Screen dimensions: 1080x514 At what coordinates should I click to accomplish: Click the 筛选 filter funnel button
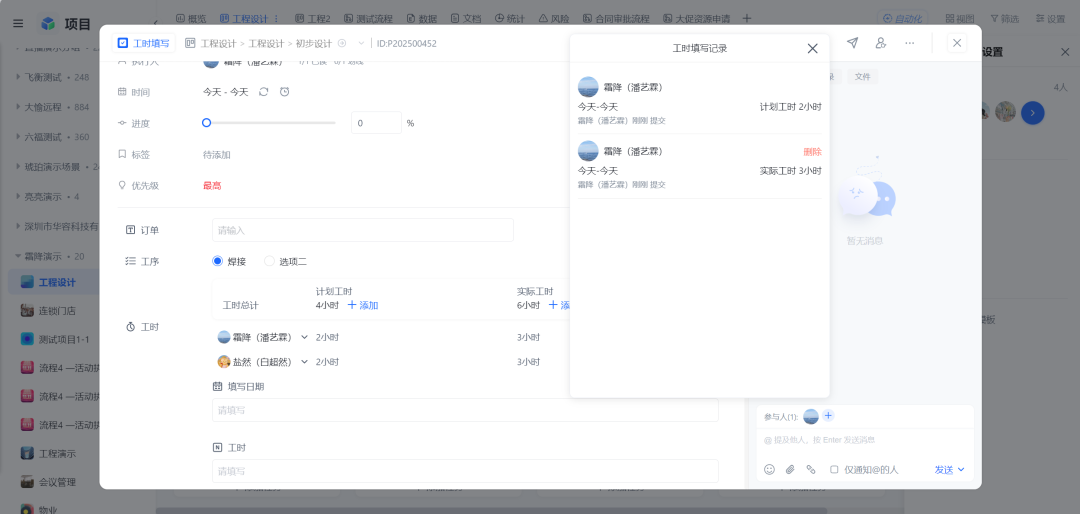tap(1004, 19)
